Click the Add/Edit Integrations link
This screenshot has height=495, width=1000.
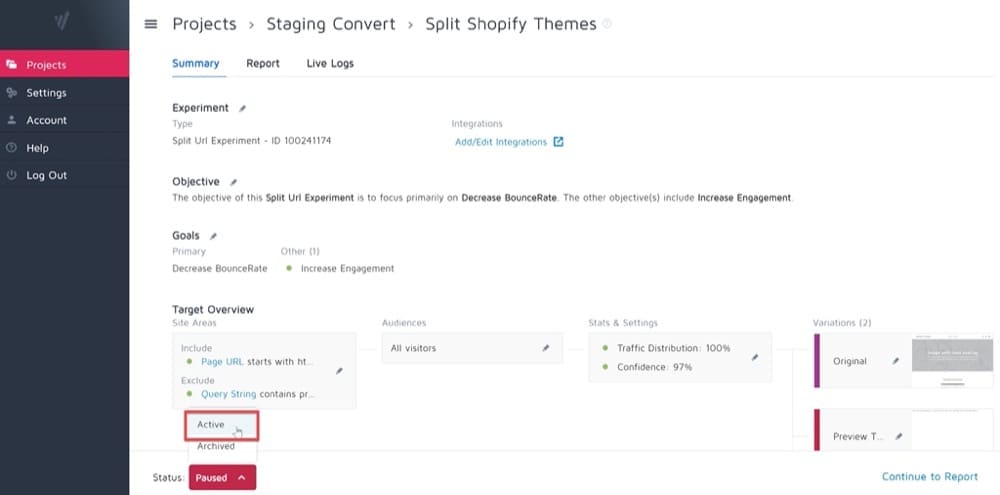501,142
